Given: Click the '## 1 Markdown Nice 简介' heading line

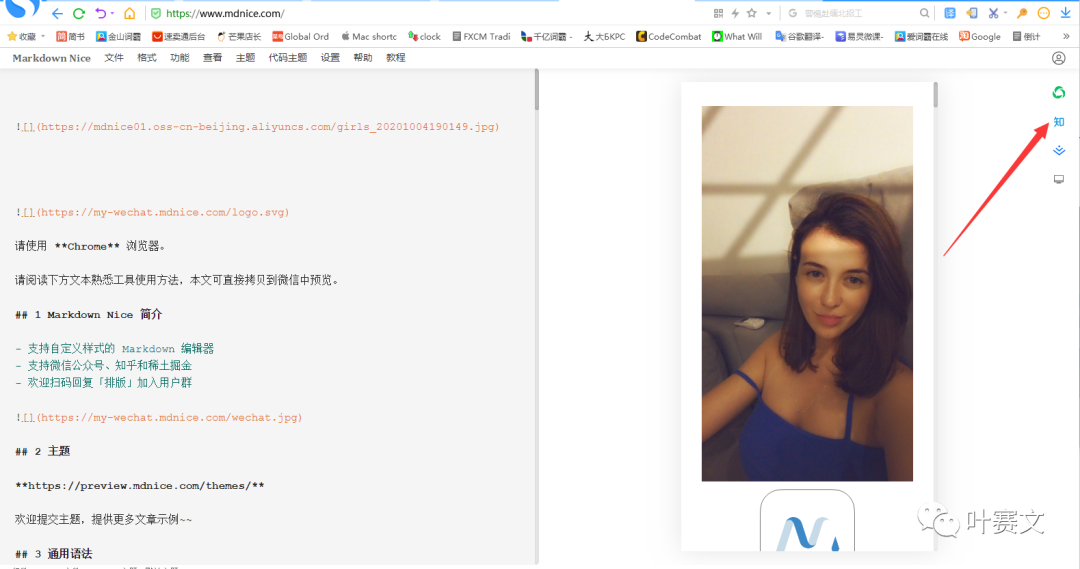Looking at the screenshot, I should 89,314.
